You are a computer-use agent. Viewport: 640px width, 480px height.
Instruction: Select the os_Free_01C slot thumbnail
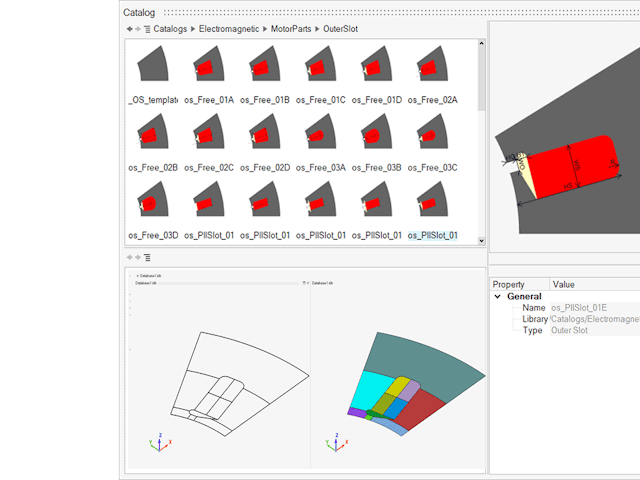[x=321, y=64]
